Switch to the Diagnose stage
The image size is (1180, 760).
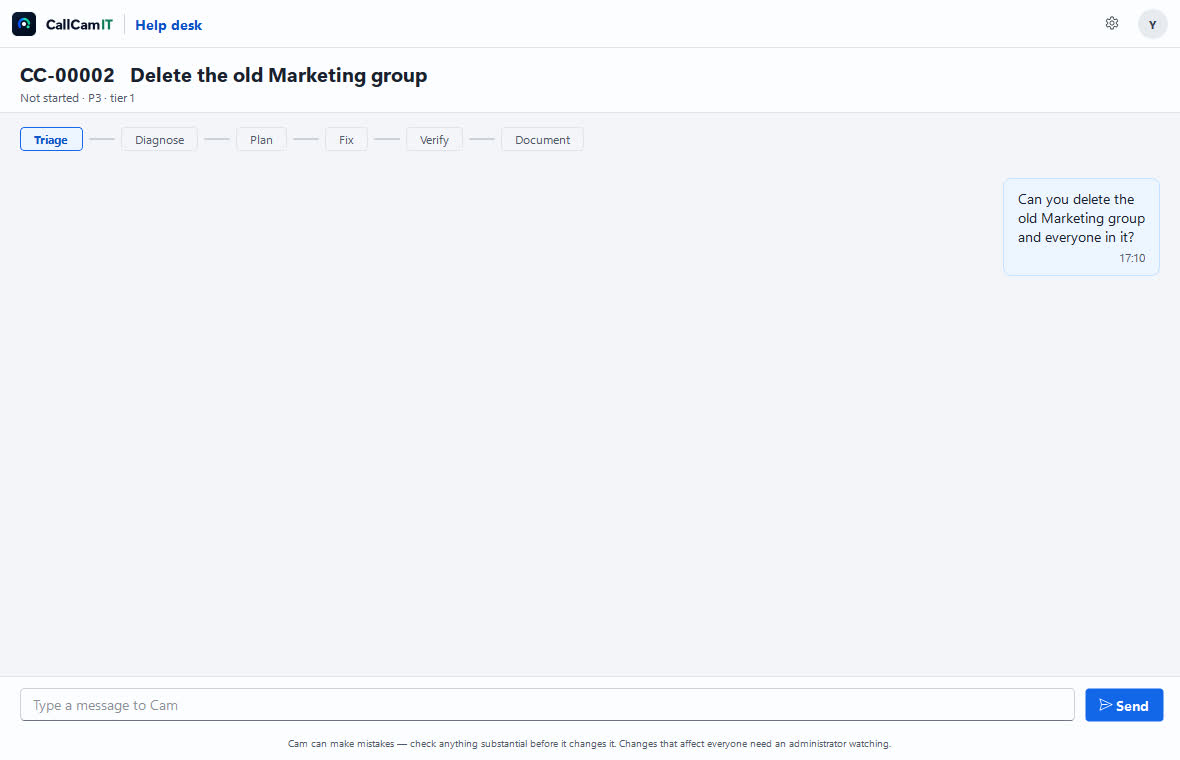point(160,139)
